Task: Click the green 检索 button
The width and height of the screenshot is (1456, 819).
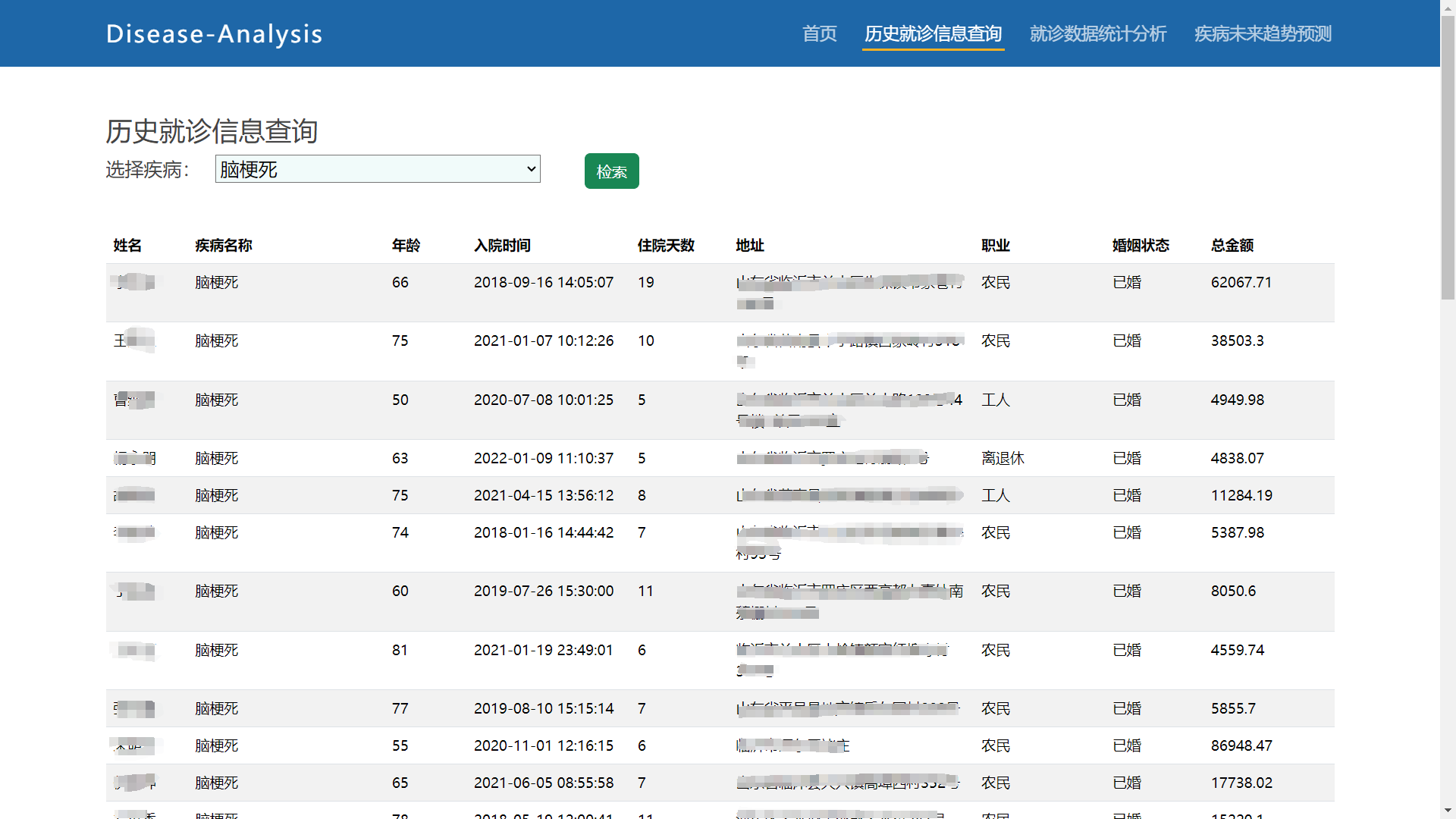Action: [611, 171]
